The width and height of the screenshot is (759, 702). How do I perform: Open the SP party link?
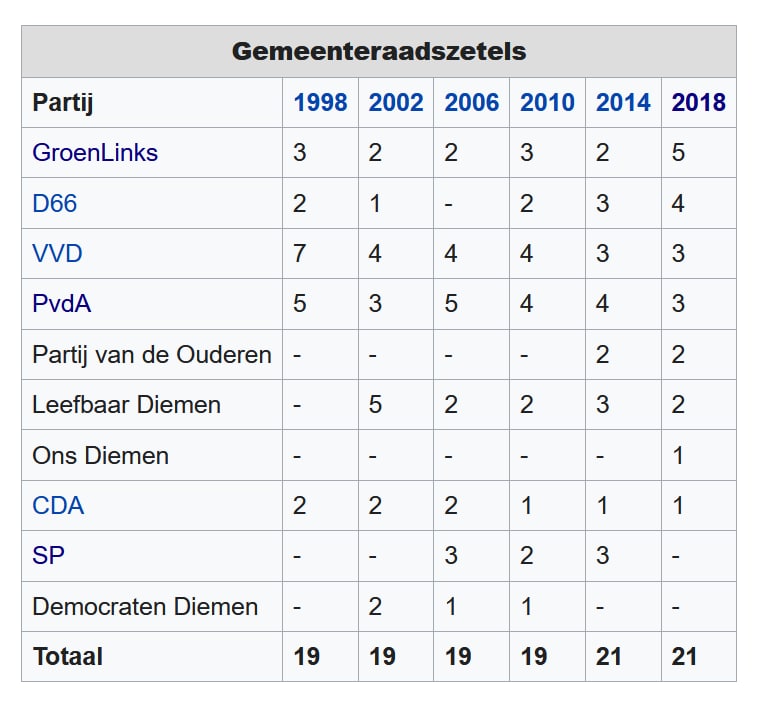click(48, 556)
